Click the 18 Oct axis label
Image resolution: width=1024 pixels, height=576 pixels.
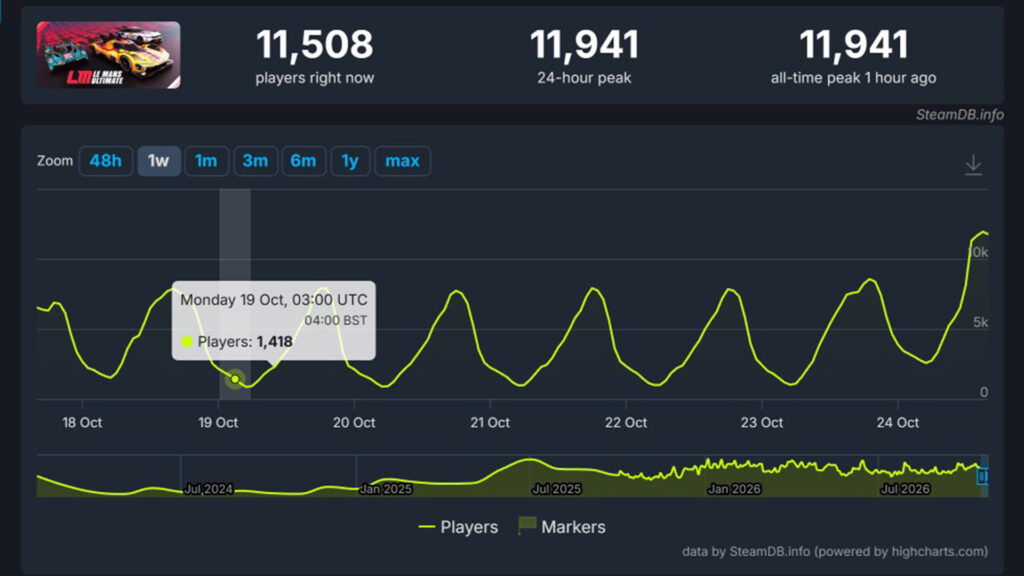point(82,423)
